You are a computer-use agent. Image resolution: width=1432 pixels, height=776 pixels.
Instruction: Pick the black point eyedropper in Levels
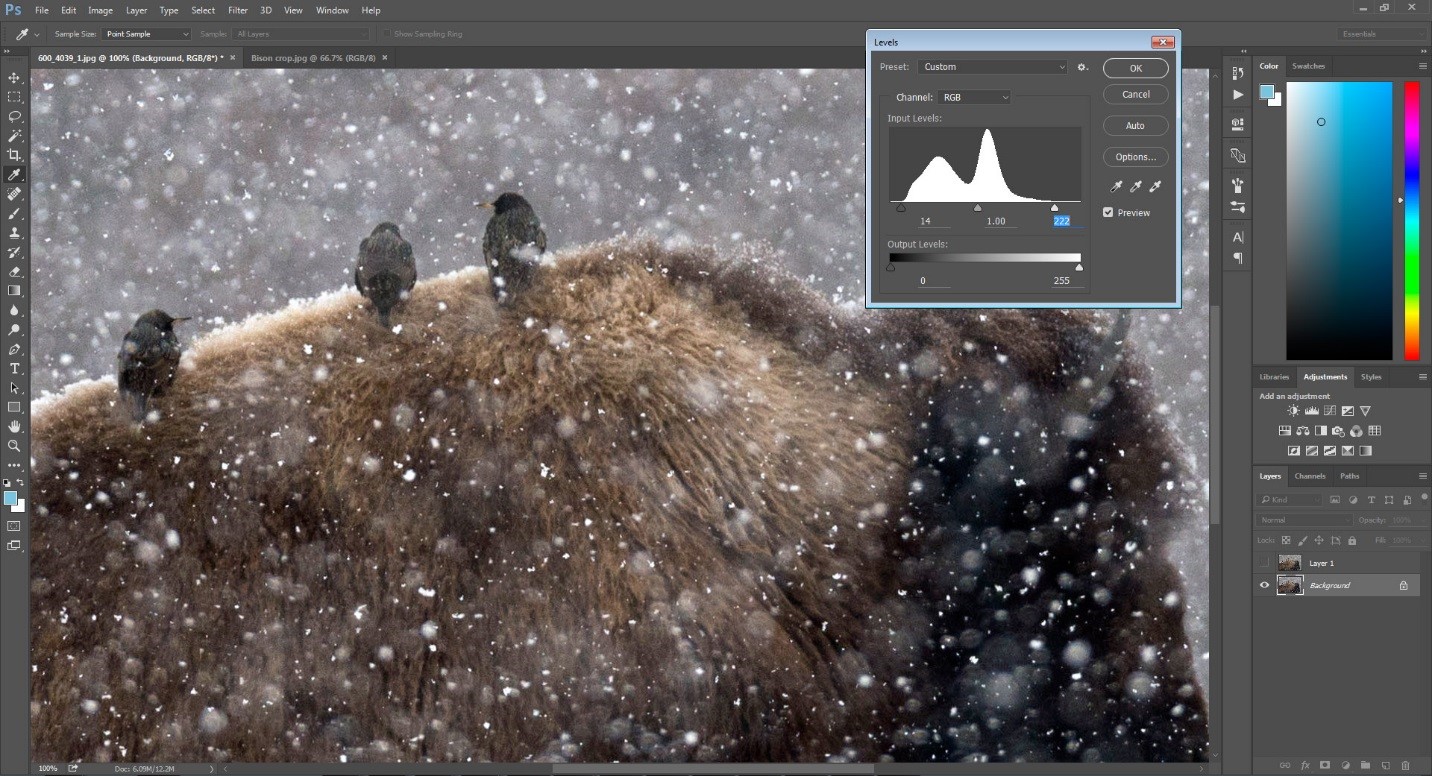1117,187
